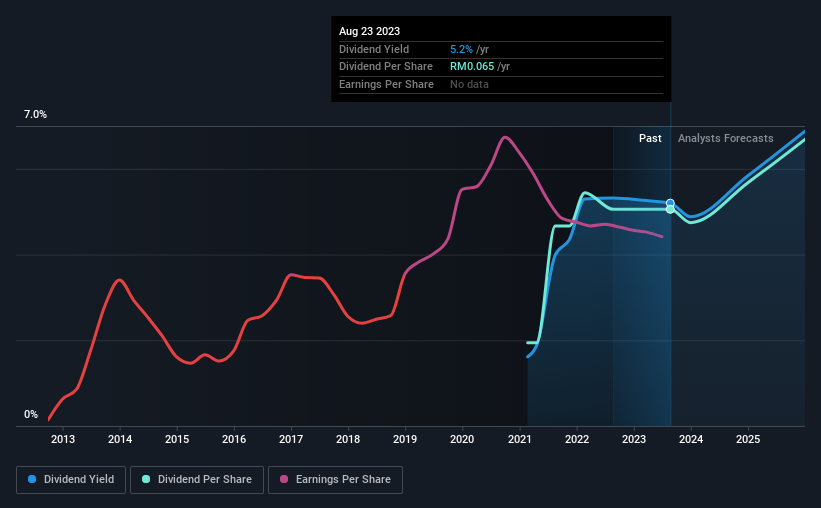This screenshot has width=821, height=508.
Task: Click the 2019 x-axis year label
Action: (x=405, y=439)
